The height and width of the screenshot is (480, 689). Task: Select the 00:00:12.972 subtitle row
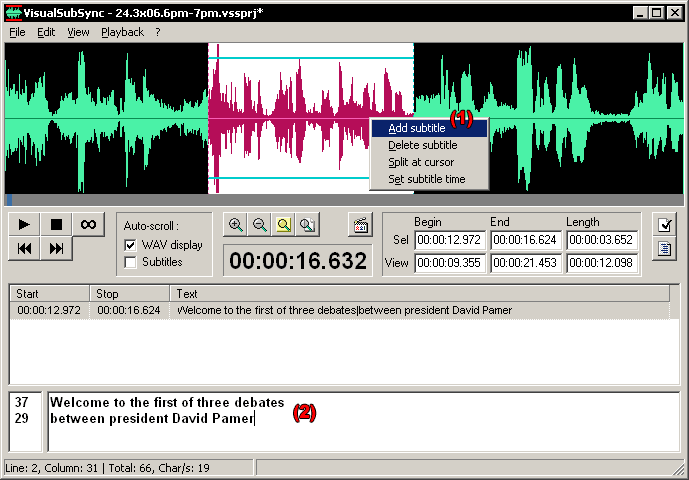[50, 310]
